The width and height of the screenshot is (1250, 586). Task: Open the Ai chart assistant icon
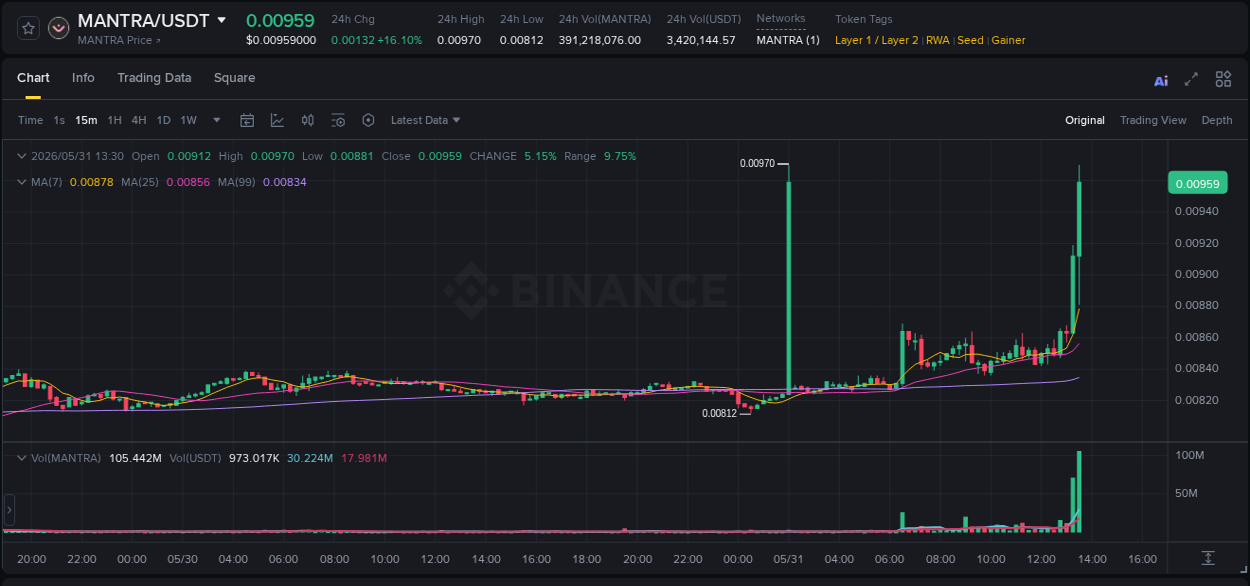(x=1161, y=80)
